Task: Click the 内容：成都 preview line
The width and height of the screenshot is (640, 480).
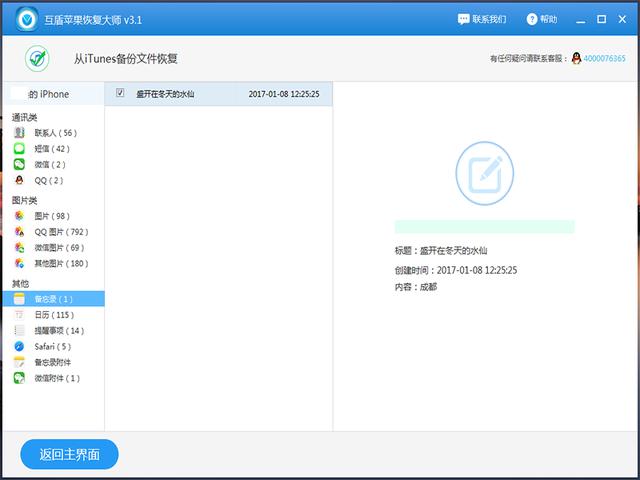Action: tap(416, 287)
